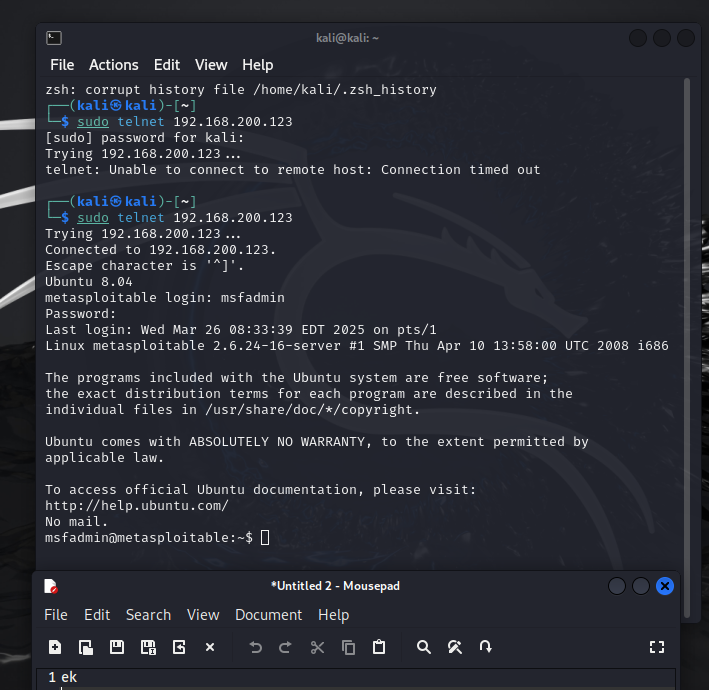Click the terminal icon in the title bar
The height and width of the screenshot is (690, 709).
click(54, 38)
